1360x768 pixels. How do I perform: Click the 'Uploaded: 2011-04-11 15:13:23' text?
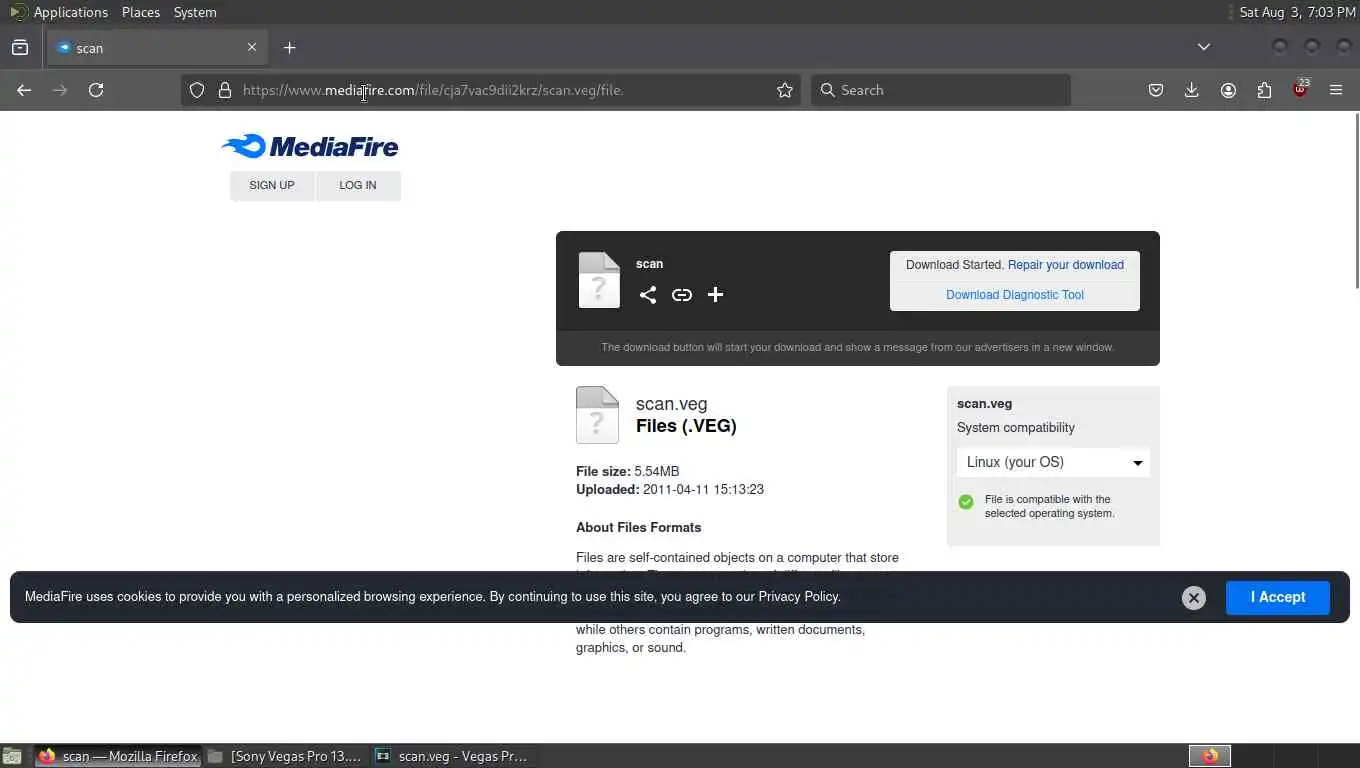tap(670, 489)
